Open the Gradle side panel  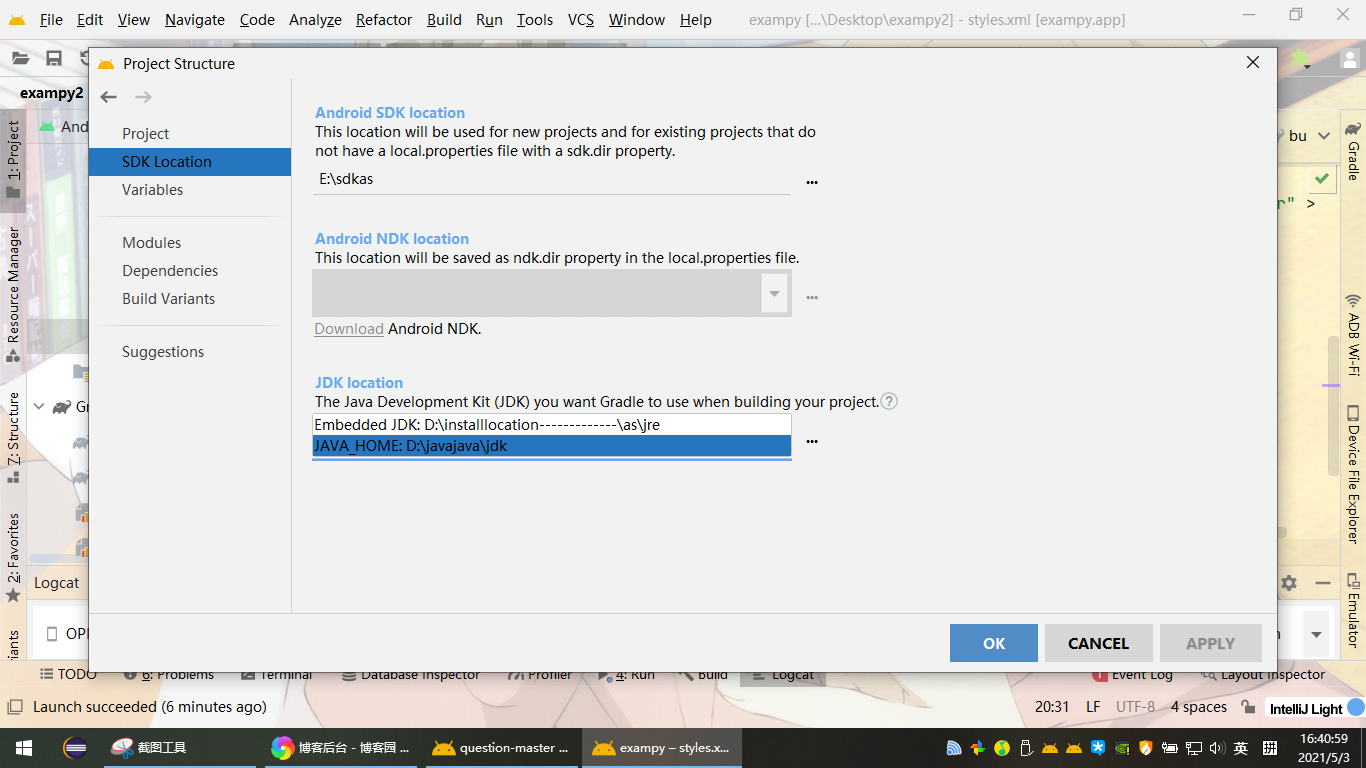[1353, 151]
